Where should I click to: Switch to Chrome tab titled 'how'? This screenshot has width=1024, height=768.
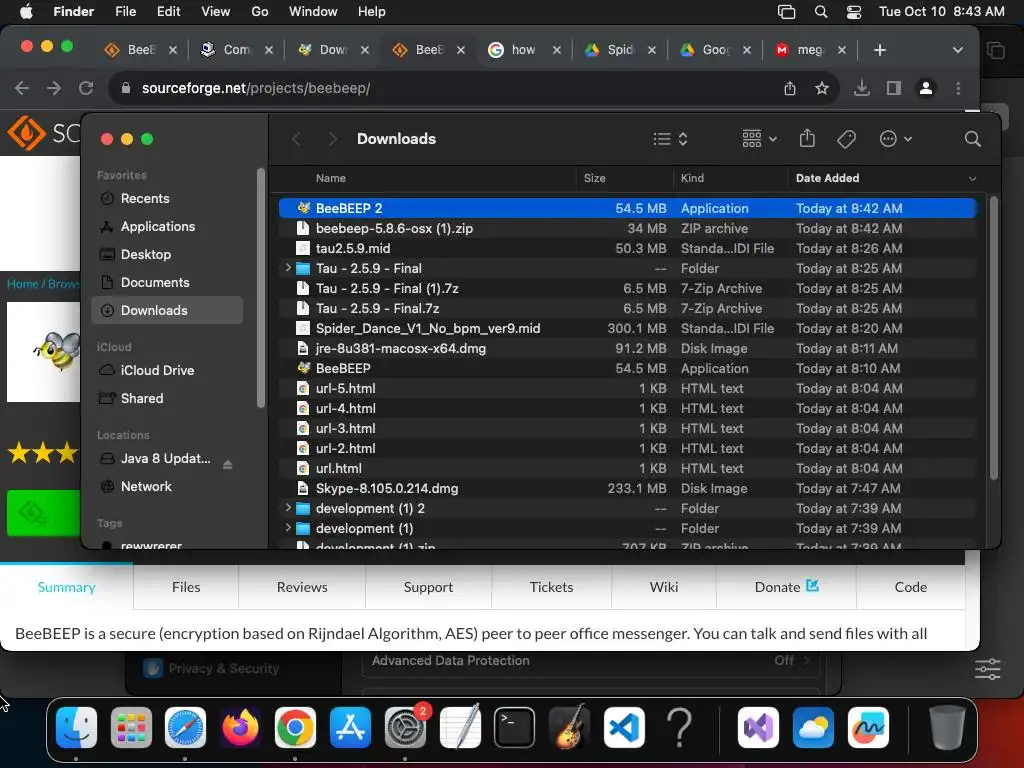pos(524,50)
